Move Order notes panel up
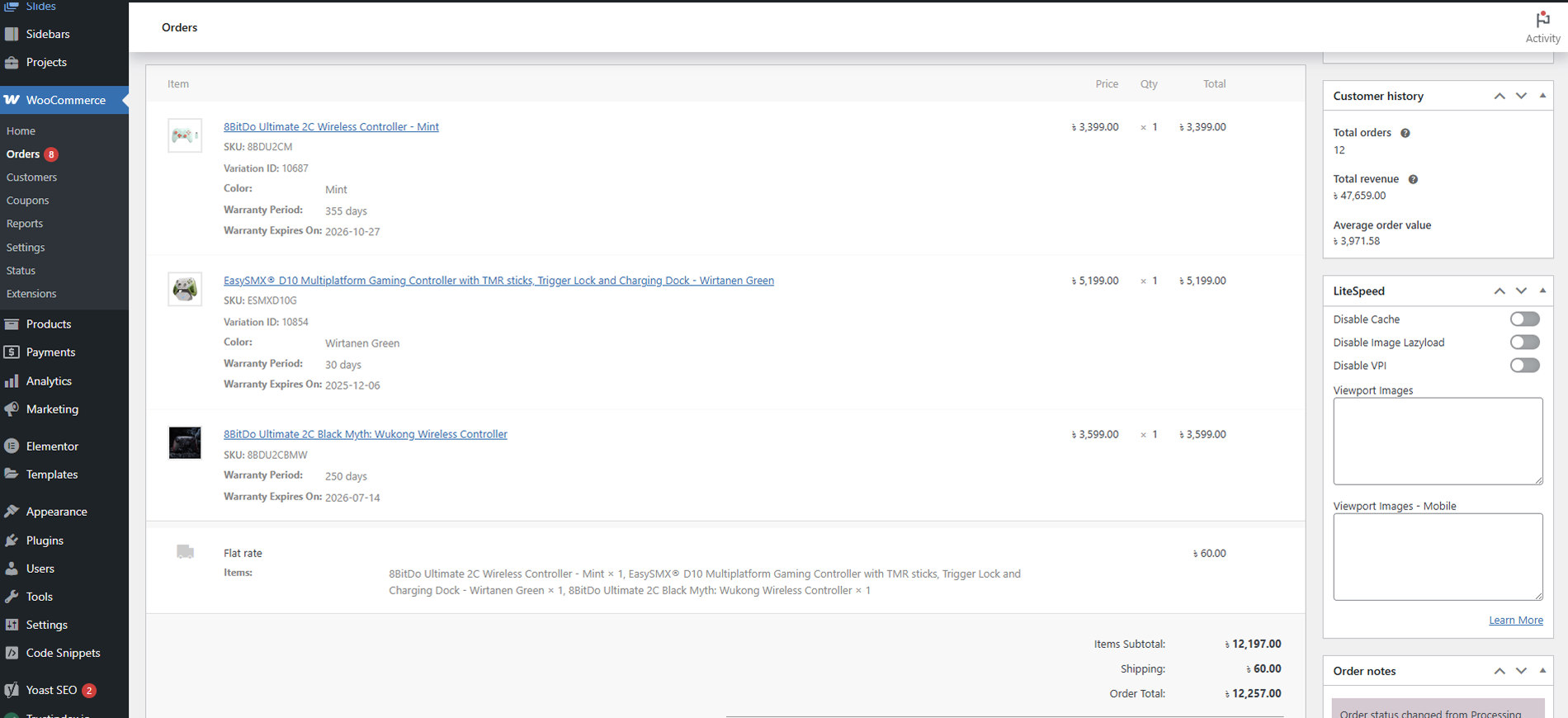This screenshot has height=718, width=1568. [x=1500, y=671]
